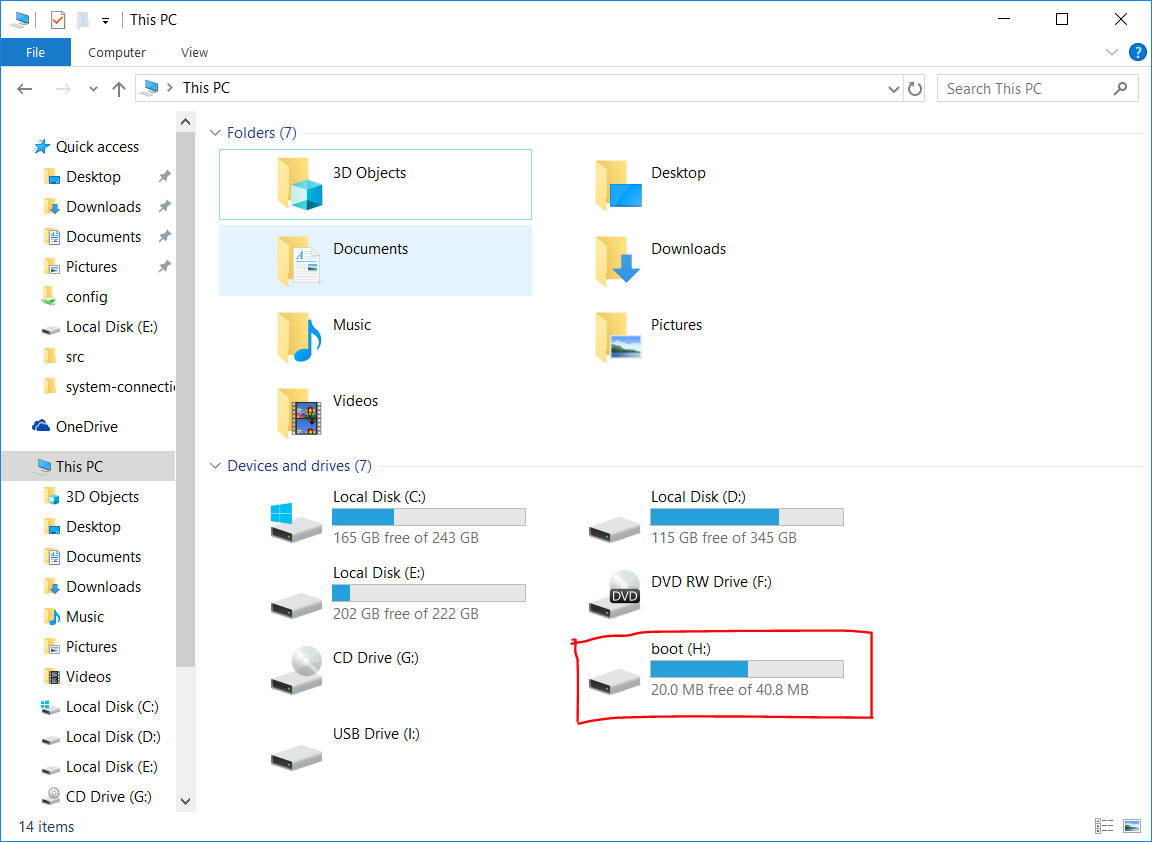Click sidebar scrollbar up arrow

click(186, 122)
